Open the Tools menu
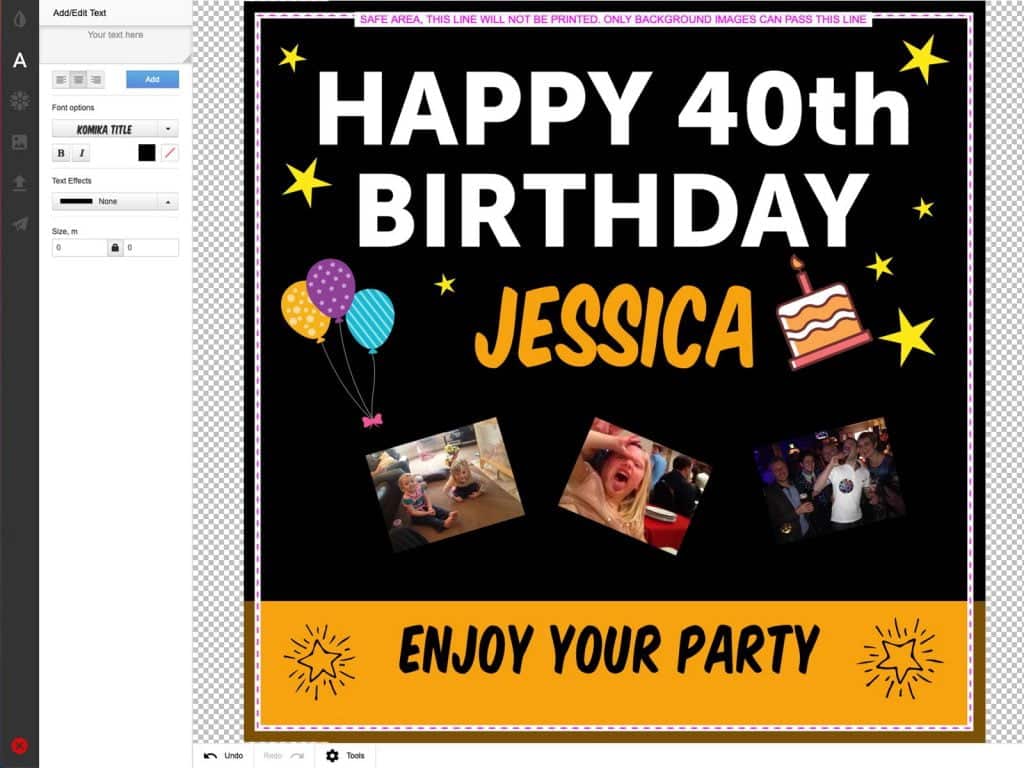Screen dimensions: 1024x768 click(345, 756)
